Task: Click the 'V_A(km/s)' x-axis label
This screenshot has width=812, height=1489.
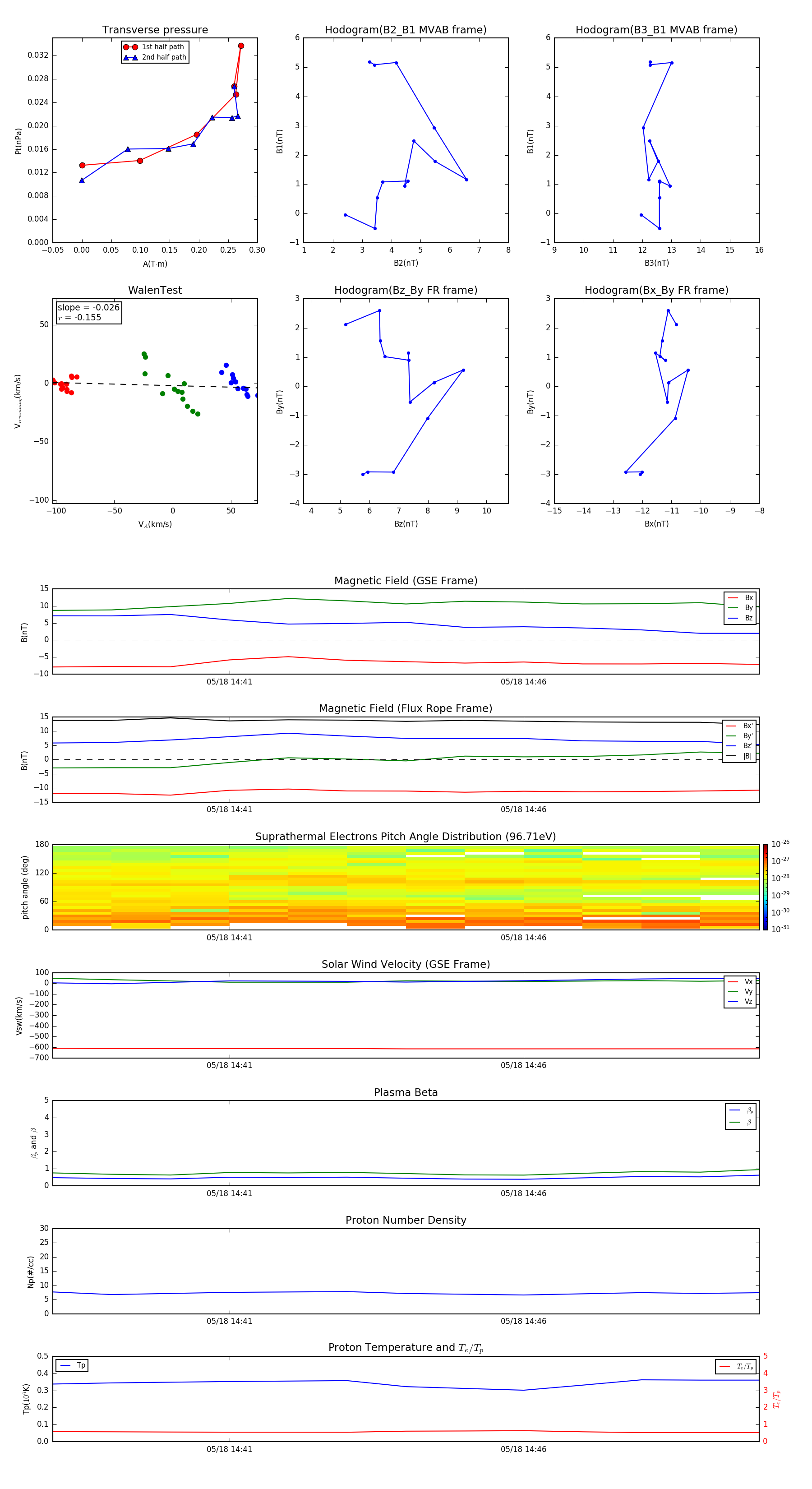Action: (x=155, y=524)
